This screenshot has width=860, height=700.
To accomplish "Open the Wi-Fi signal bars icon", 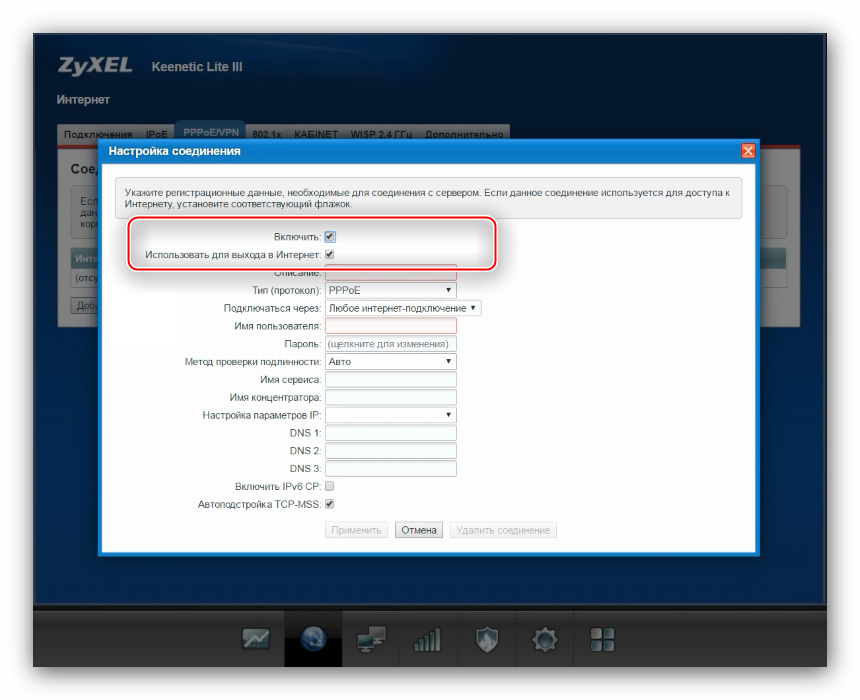I will tap(428, 640).
